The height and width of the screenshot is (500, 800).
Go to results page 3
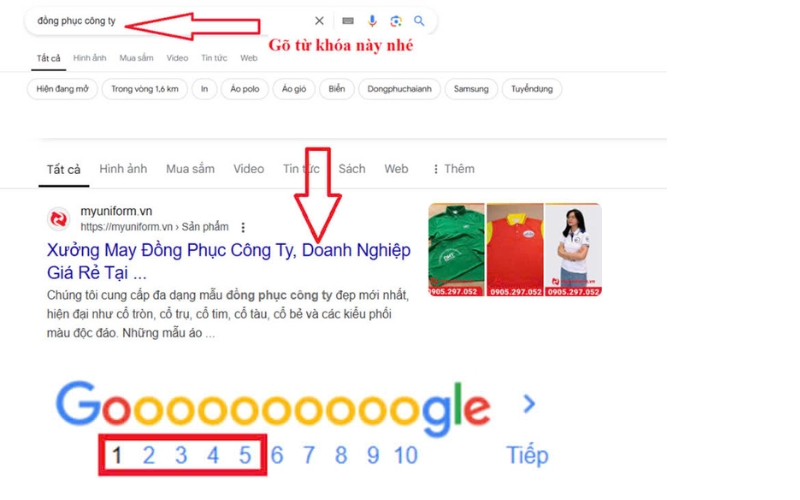coord(181,455)
